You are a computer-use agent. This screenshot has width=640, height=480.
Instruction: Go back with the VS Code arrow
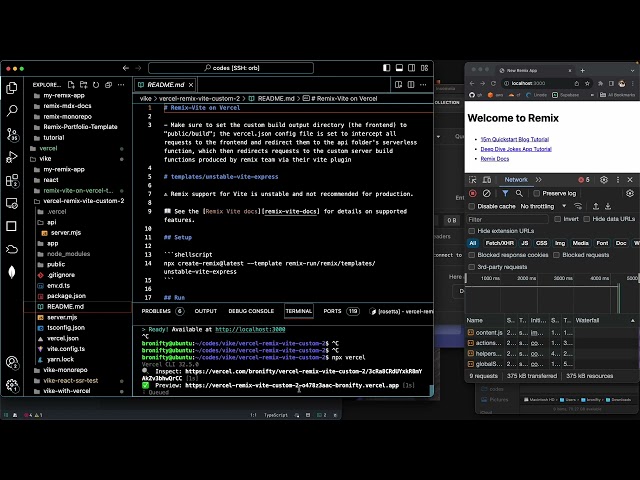[x=126, y=68]
